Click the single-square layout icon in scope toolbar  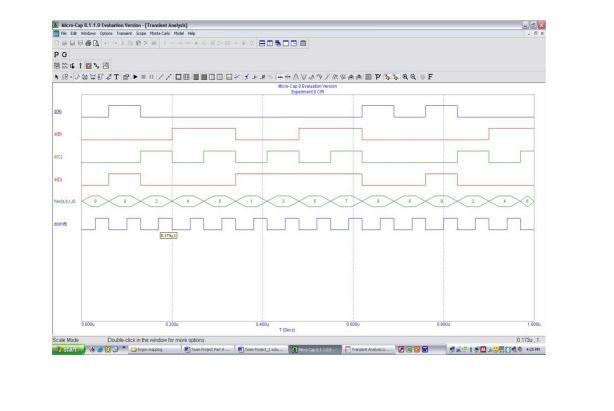pyautogui.click(x=179, y=77)
